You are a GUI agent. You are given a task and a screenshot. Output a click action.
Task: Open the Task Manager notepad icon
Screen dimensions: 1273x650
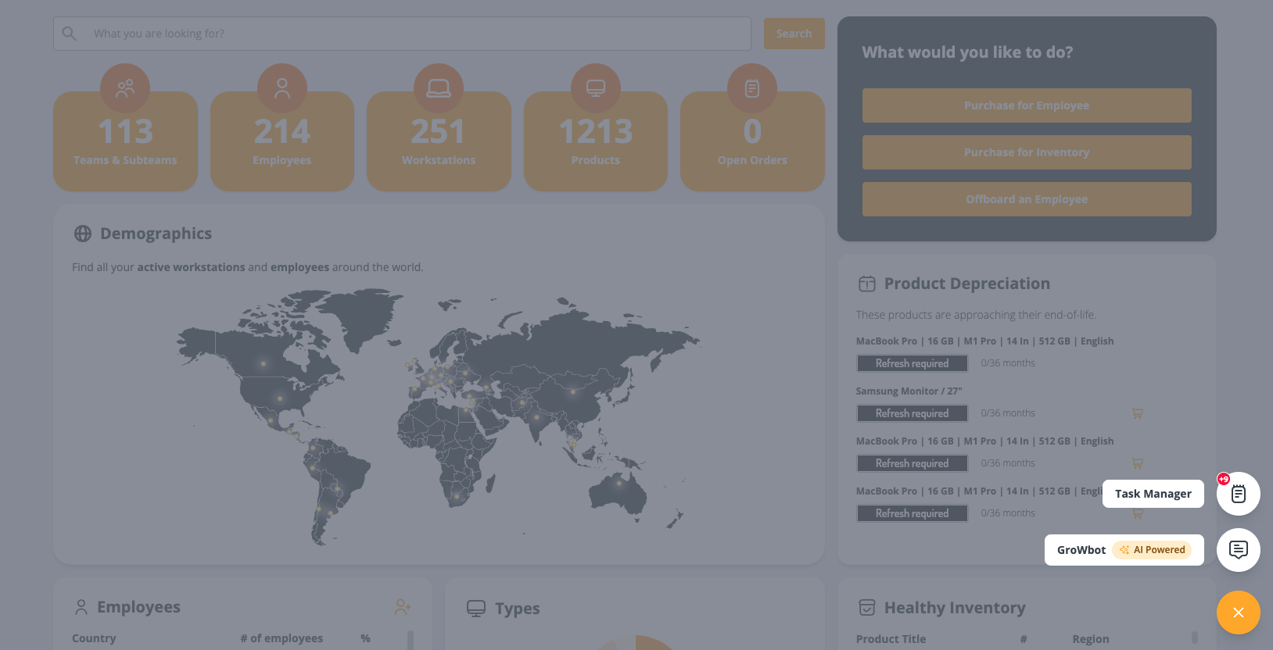[1238, 493]
